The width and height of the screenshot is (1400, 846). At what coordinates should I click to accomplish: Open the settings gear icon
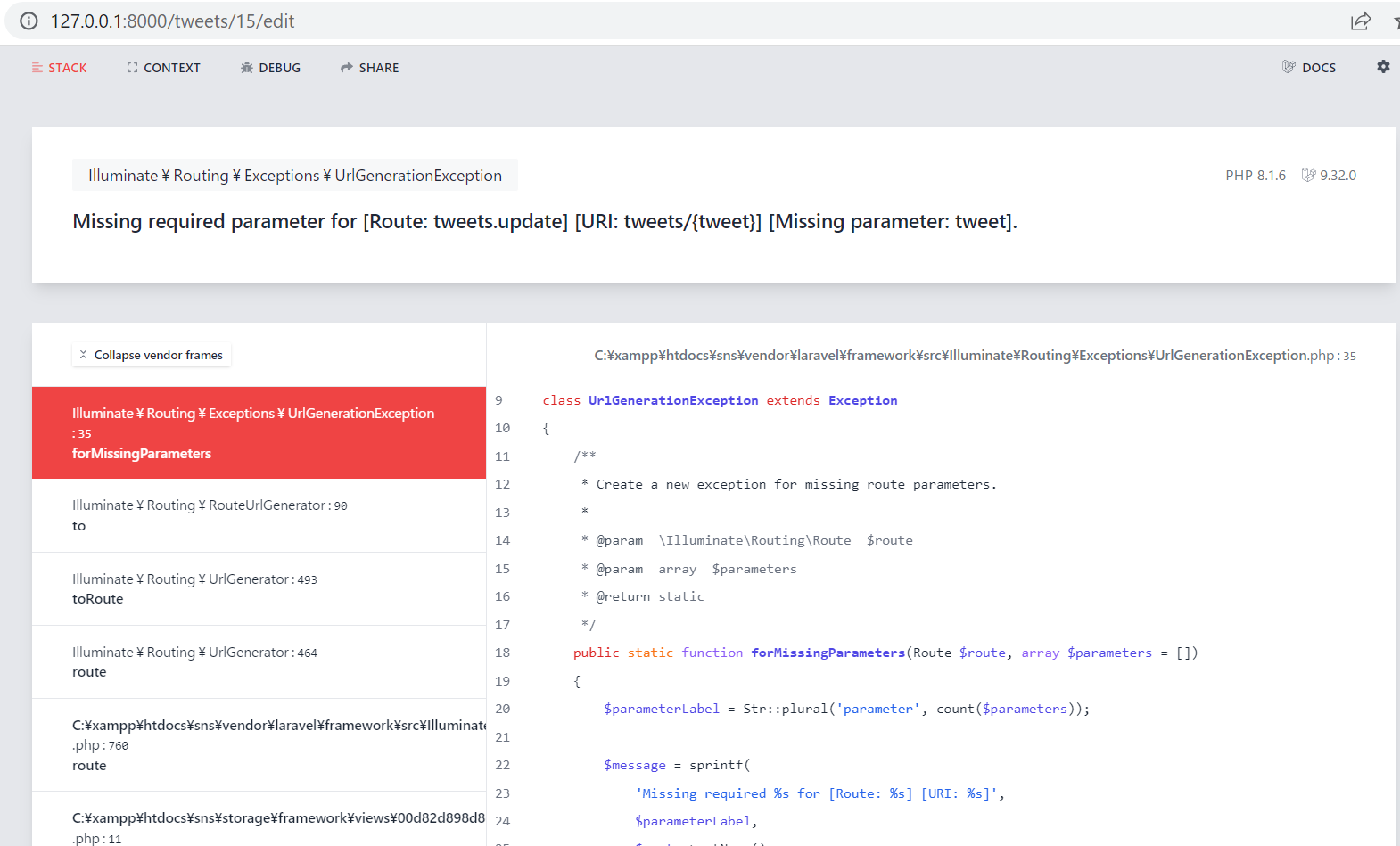pyautogui.click(x=1383, y=67)
